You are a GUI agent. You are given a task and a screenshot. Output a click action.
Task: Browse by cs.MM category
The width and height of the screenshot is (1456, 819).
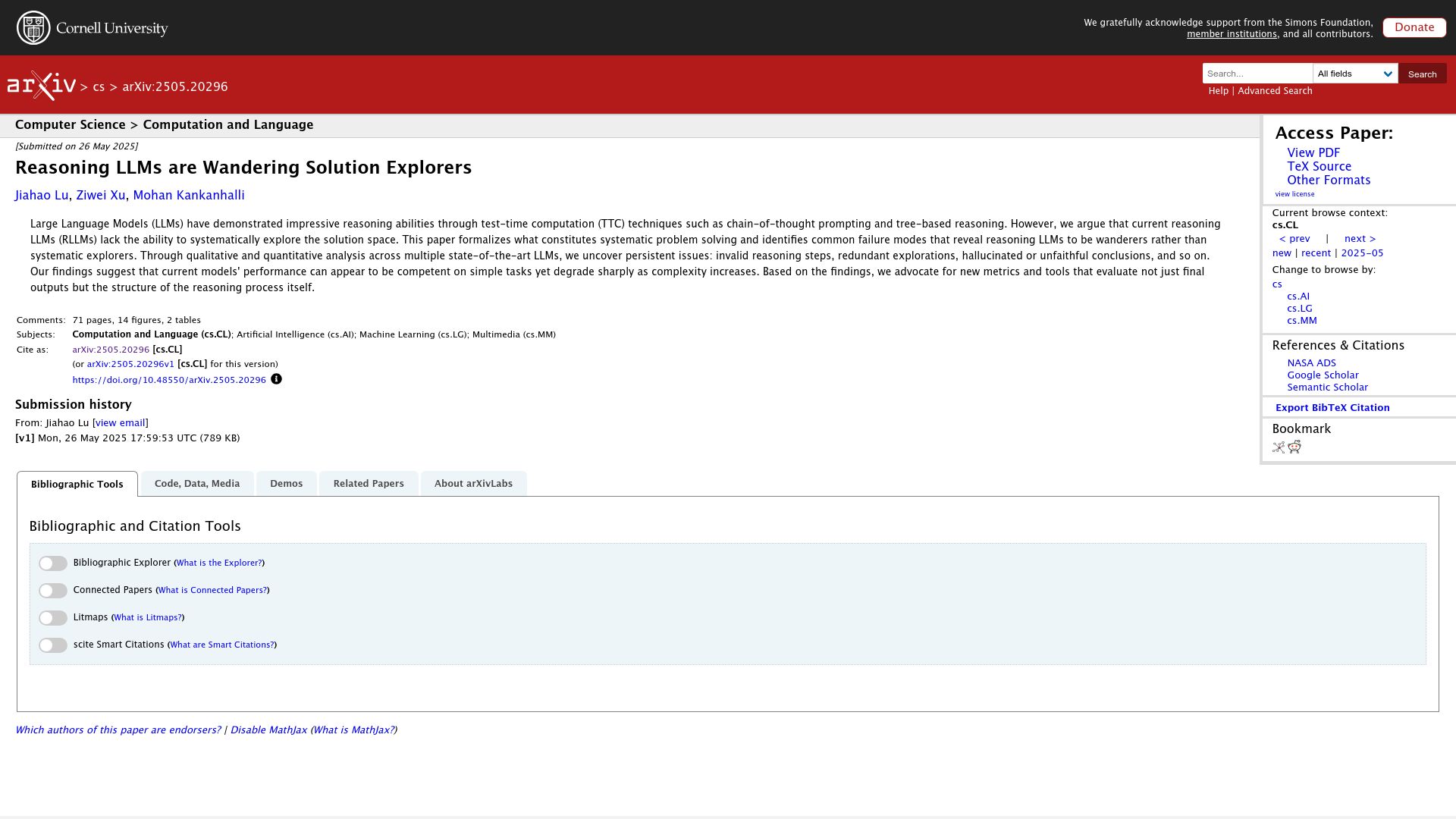(1301, 321)
